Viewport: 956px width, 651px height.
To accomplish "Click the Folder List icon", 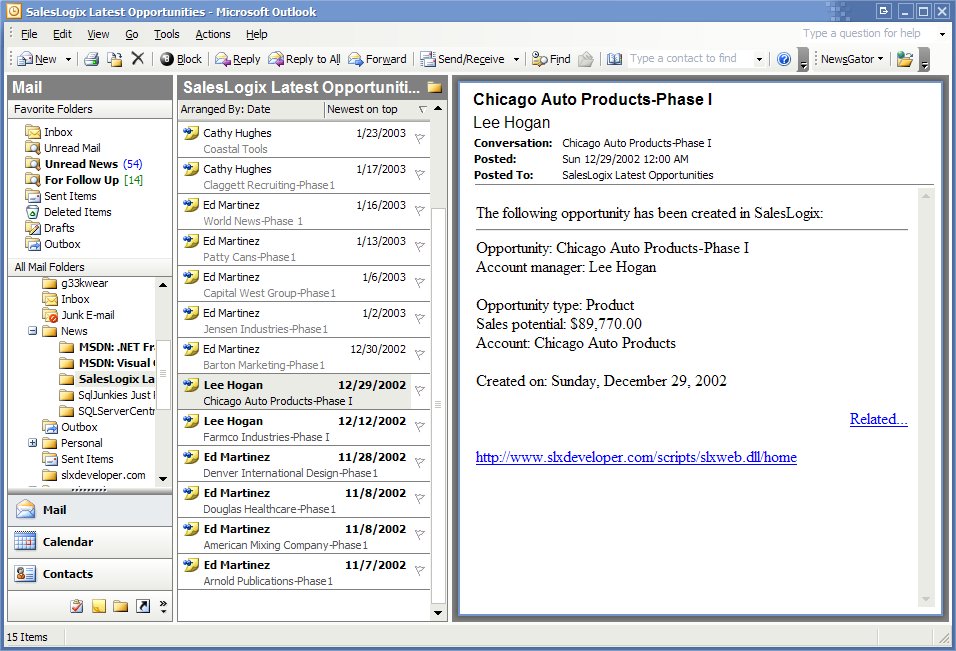I will (121, 606).
